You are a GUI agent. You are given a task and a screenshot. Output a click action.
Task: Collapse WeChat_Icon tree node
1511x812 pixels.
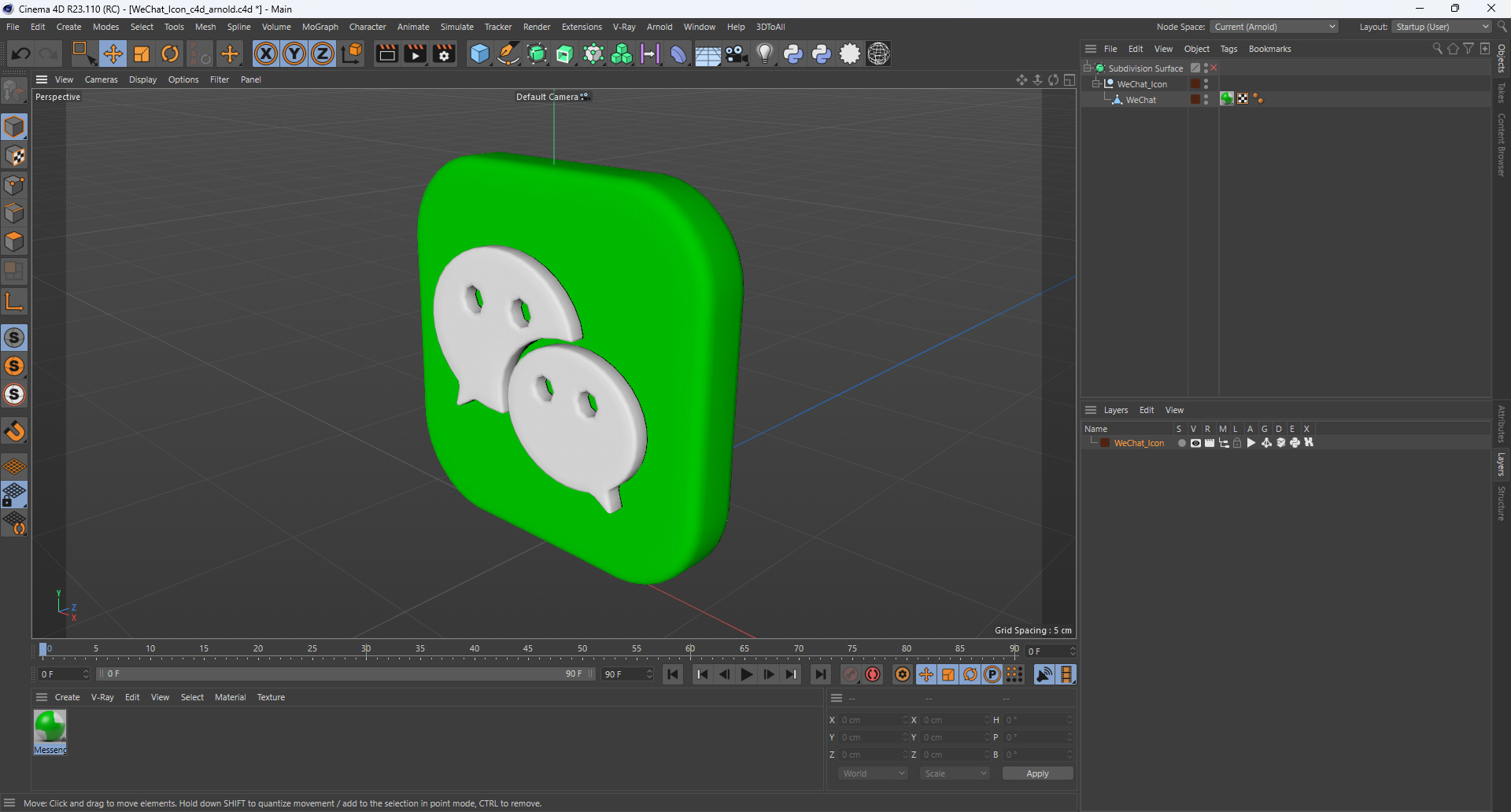coord(1096,84)
